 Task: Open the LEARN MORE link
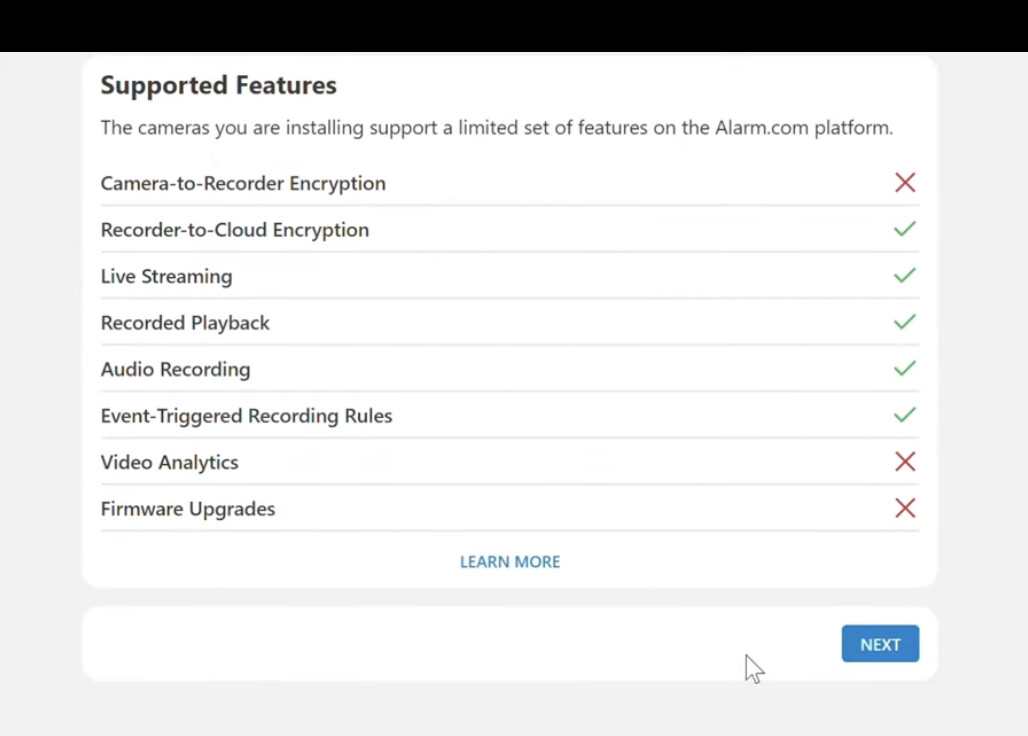click(x=509, y=562)
